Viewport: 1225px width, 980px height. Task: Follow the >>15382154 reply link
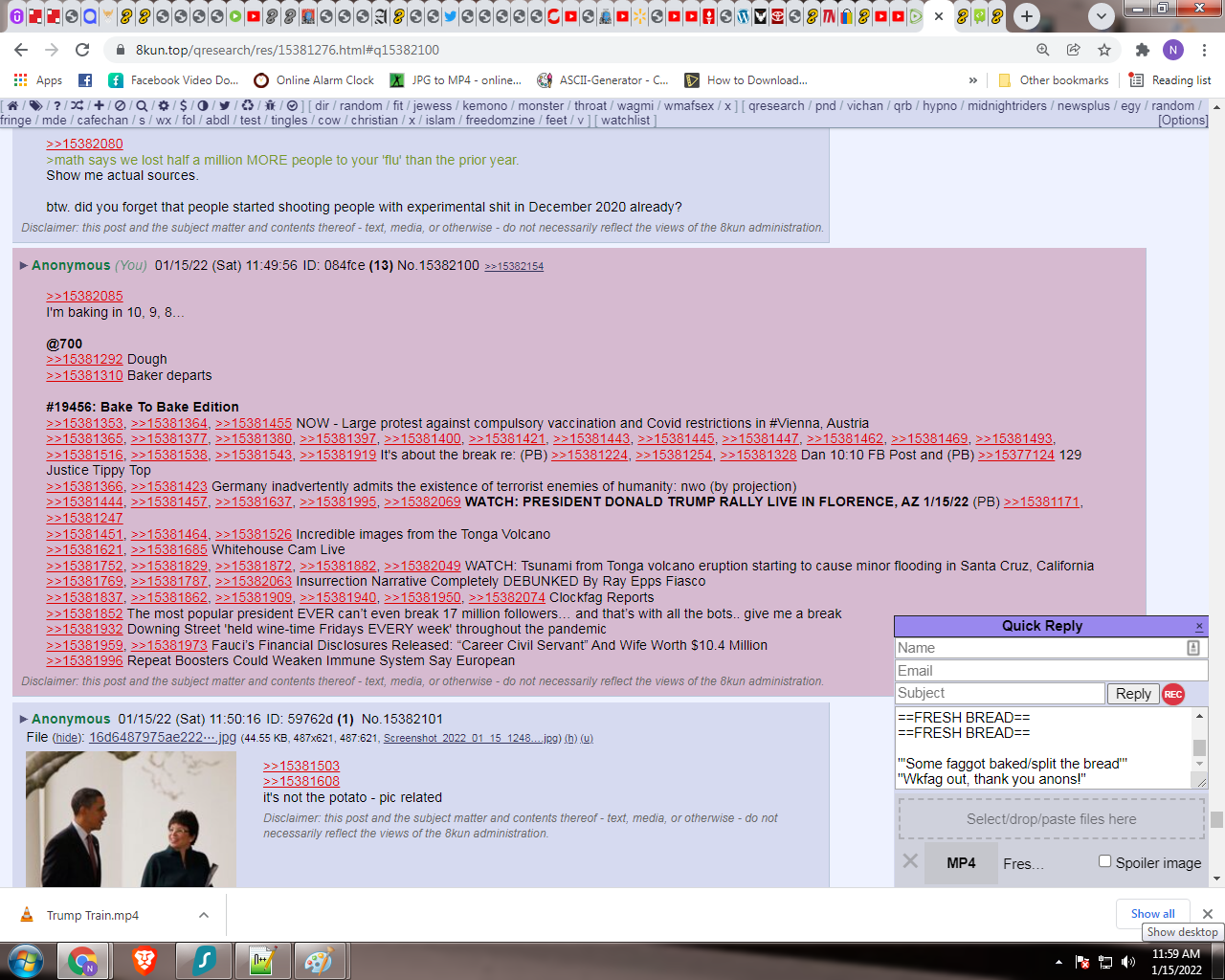point(514,267)
